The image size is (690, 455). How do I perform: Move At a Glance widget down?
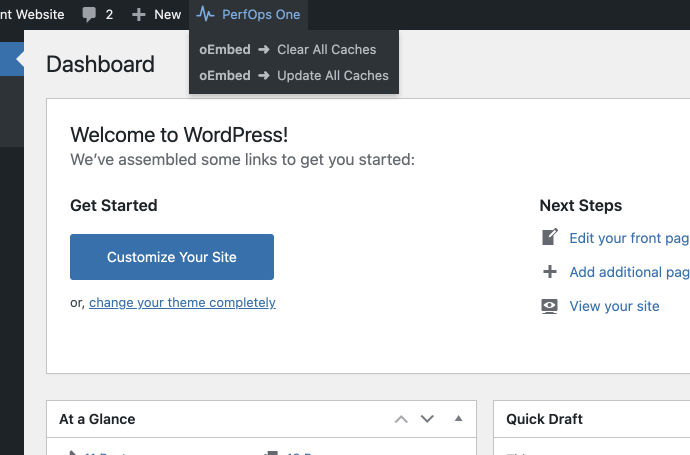click(427, 419)
